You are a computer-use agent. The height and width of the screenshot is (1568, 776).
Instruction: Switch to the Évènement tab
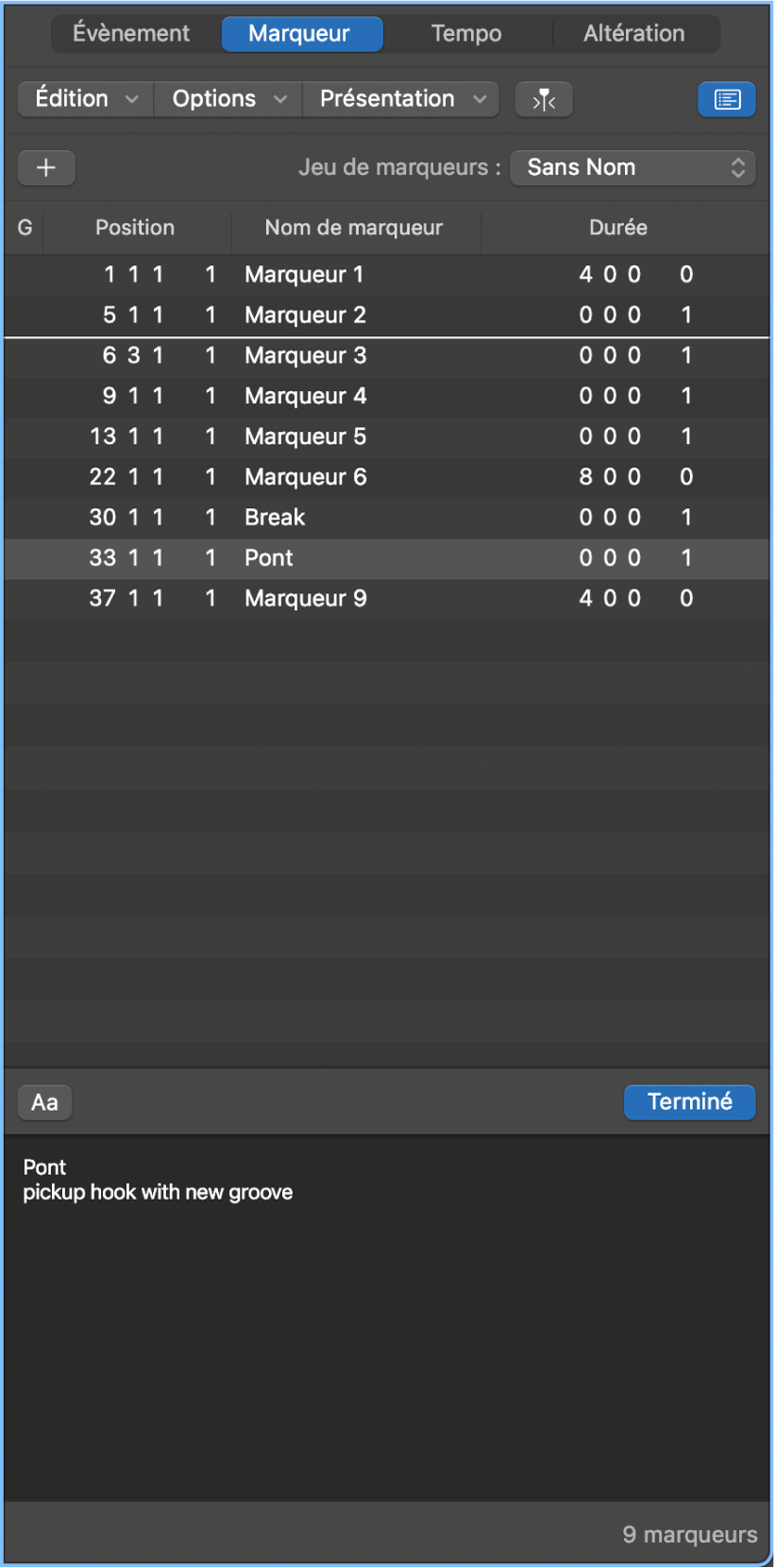132,33
